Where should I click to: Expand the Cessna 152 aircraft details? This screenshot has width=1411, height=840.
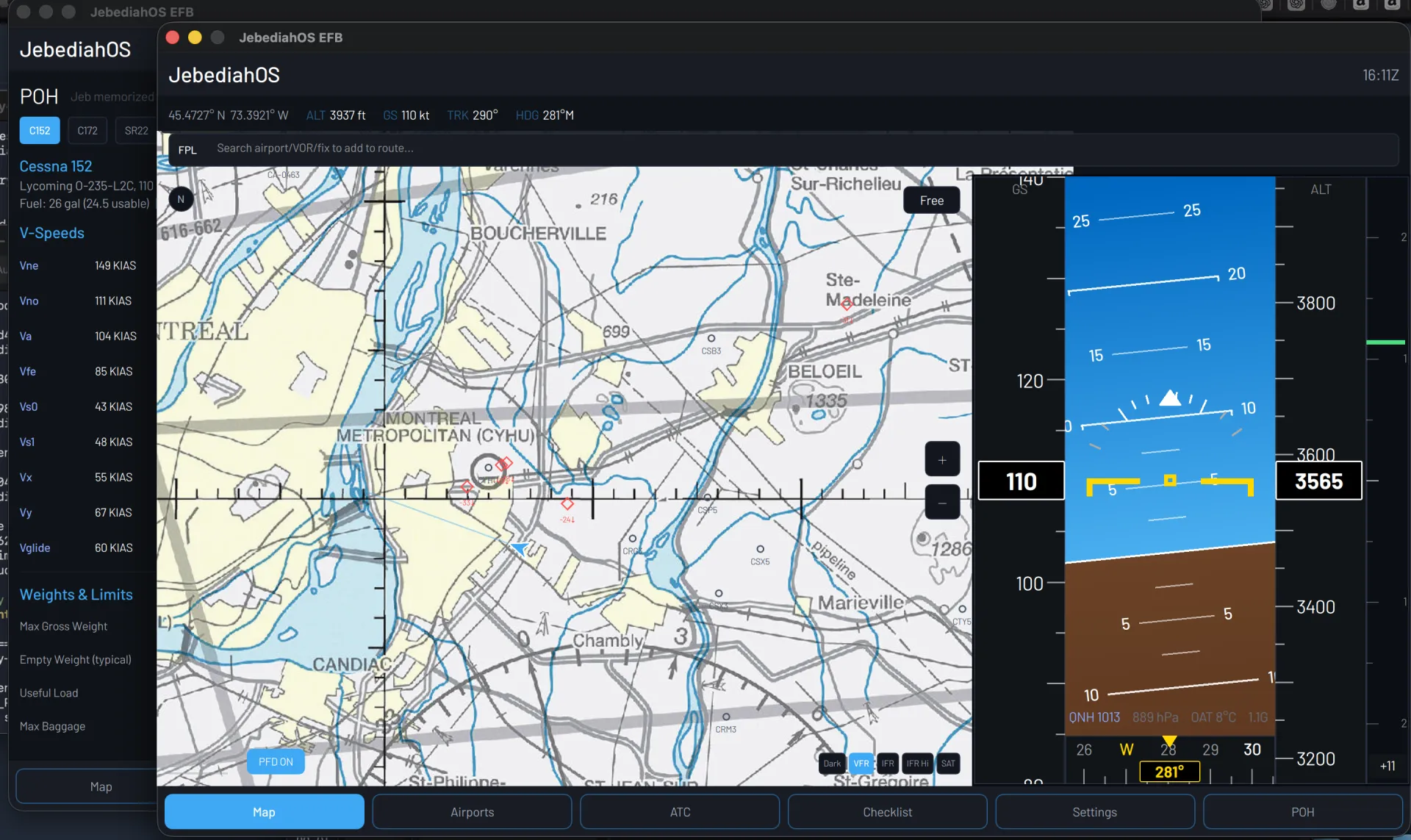tap(55, 166)
